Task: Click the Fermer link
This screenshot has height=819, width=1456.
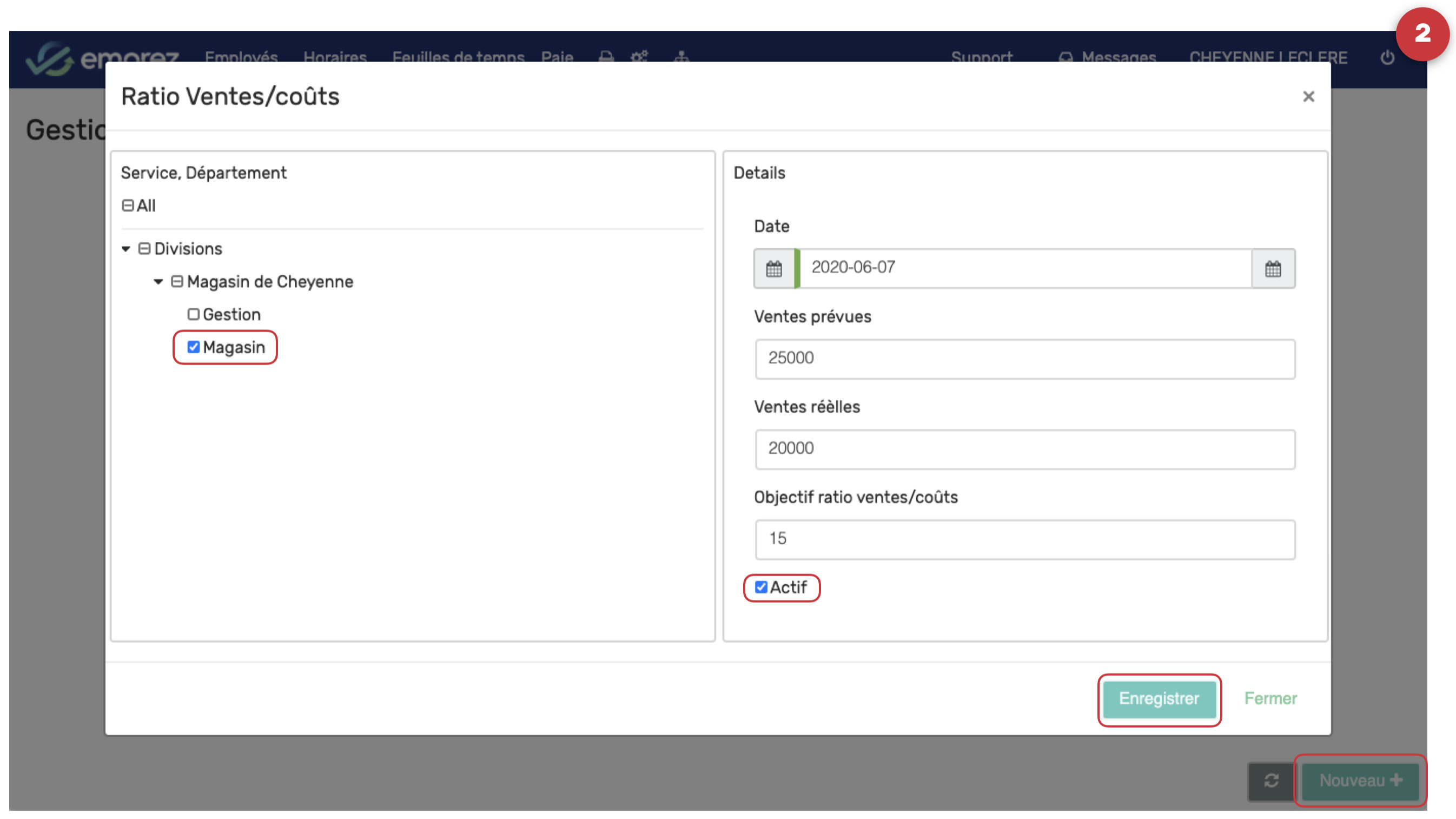Action: click(1270, 698)
